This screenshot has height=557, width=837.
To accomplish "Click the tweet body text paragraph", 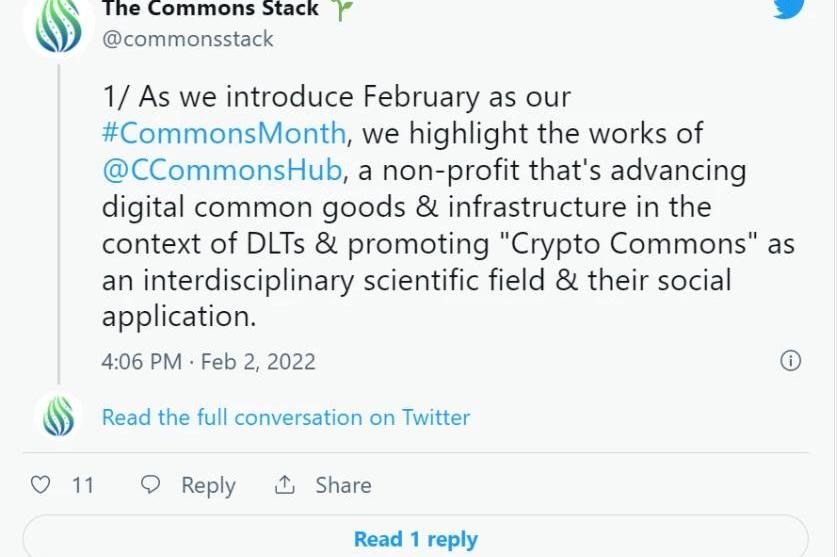I will tap(440, 225).
